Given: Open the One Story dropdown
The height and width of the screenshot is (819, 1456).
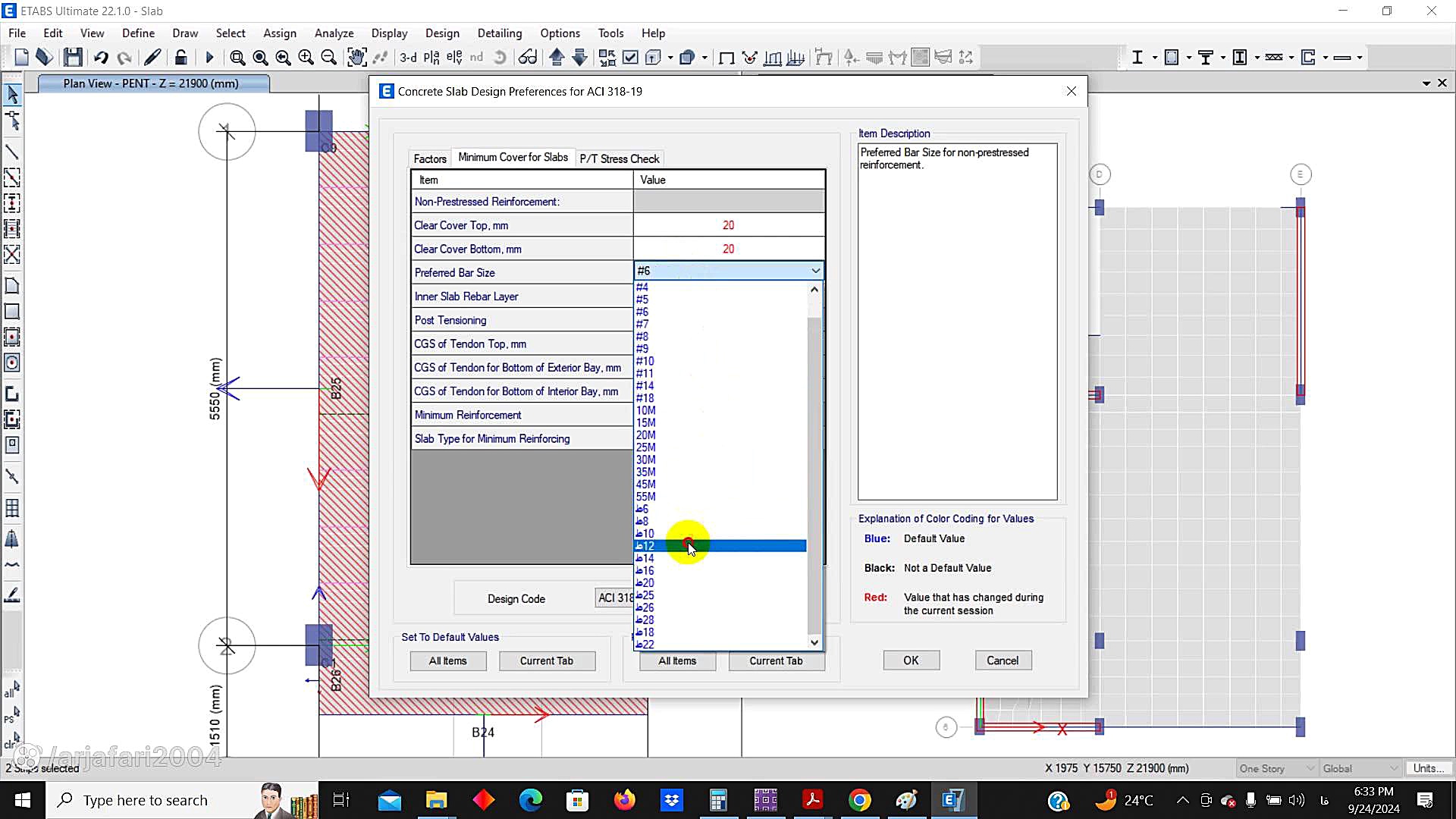Looking at the screenshot, I should [x=1277, y=768].
